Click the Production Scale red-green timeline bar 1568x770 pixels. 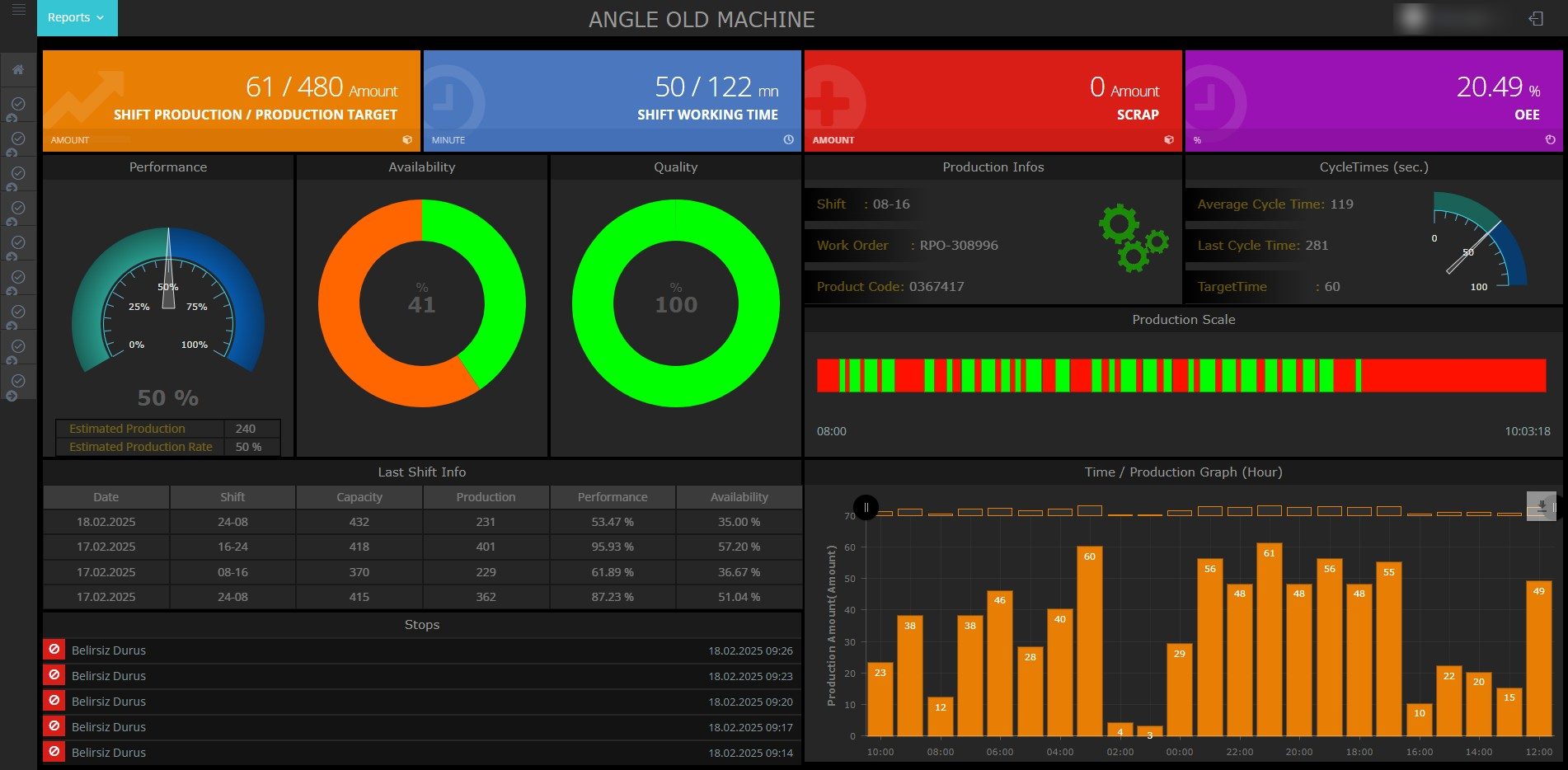[x=1181, y=375]
